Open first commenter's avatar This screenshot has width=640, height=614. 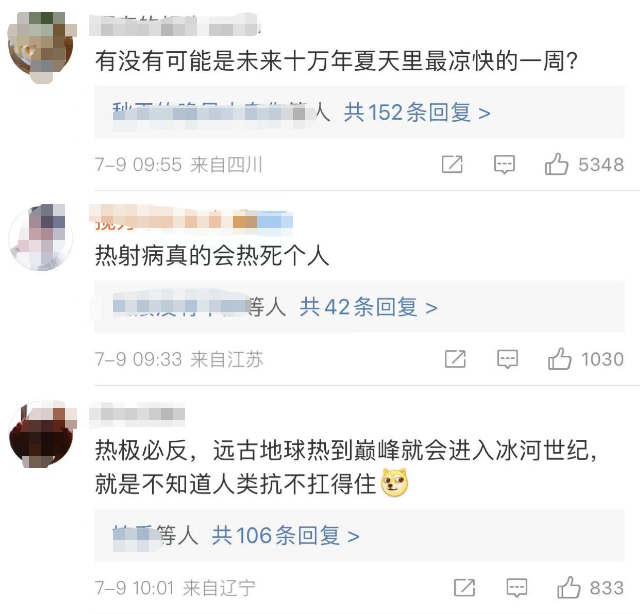(42, 45)
